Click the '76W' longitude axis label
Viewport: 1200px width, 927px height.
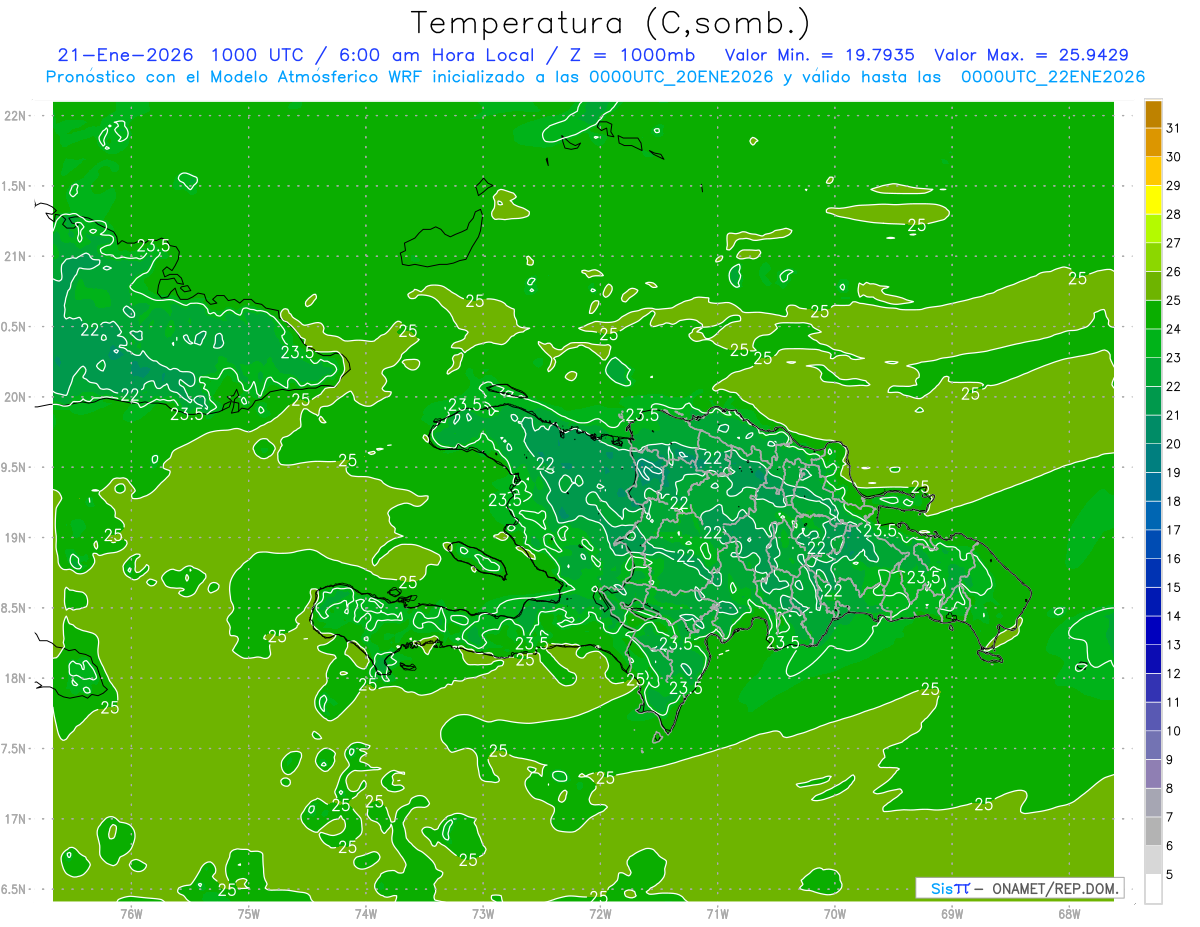tap(131, 913)
